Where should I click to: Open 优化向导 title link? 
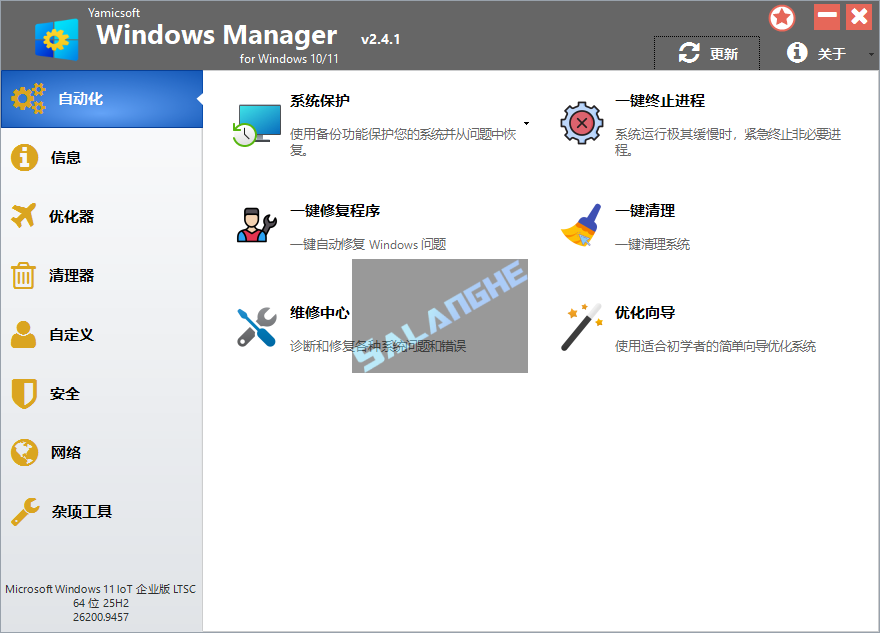pyautogui.click(x=645, y=313)
